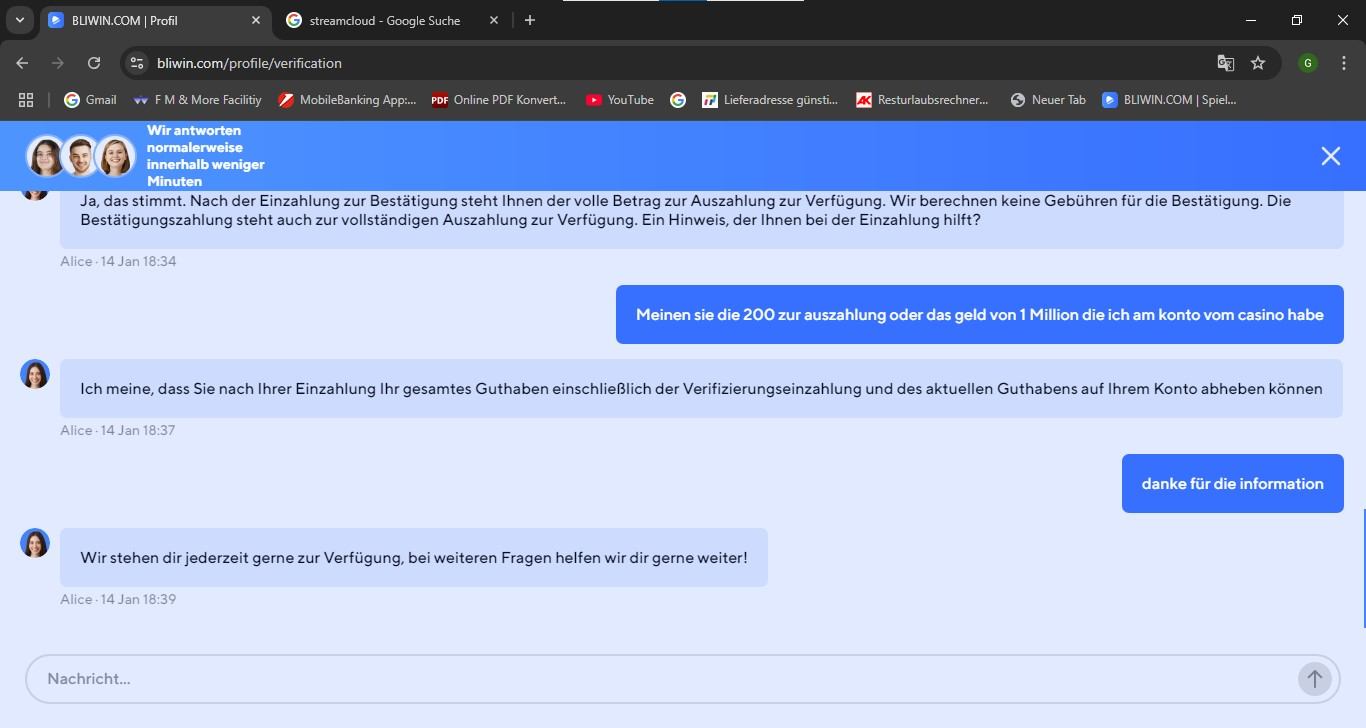Open the Chrome profile avatar G
1366x728 pixels.
(x=1307, y=63)
